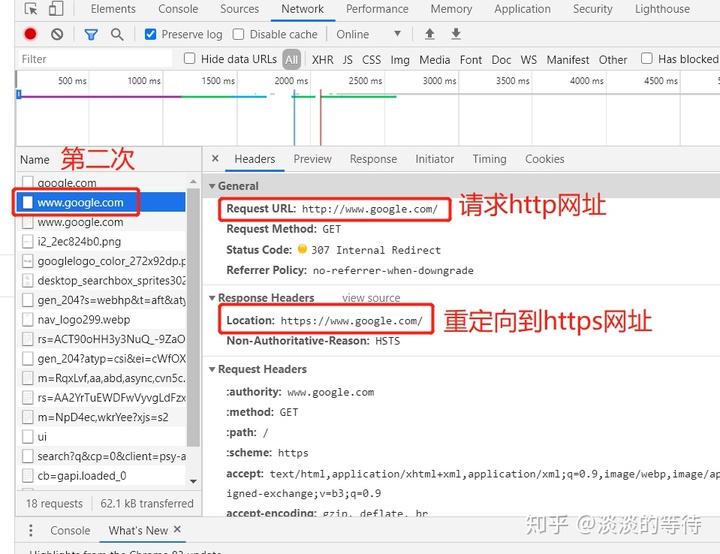Show the Initiator tab of request
Viewport: 720px width, 554px height.
pos(434,159)
